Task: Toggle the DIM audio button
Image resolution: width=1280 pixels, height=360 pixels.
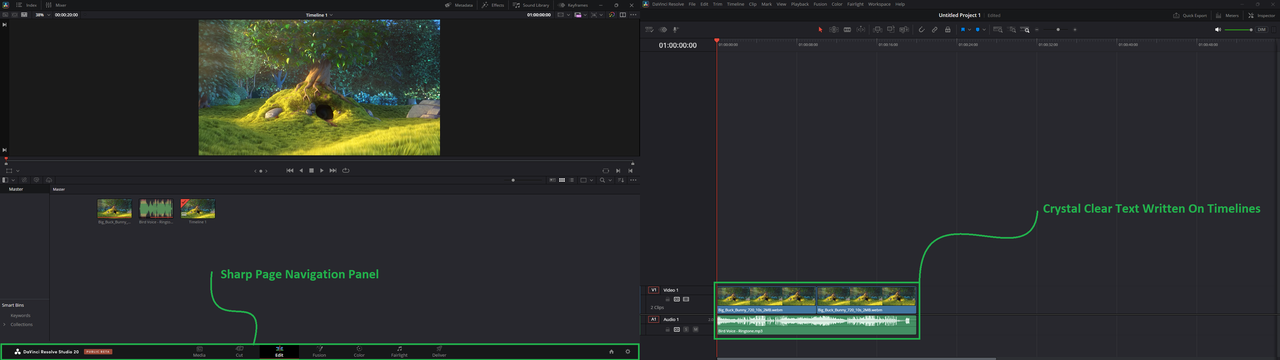Action: tap(1262, 29)
